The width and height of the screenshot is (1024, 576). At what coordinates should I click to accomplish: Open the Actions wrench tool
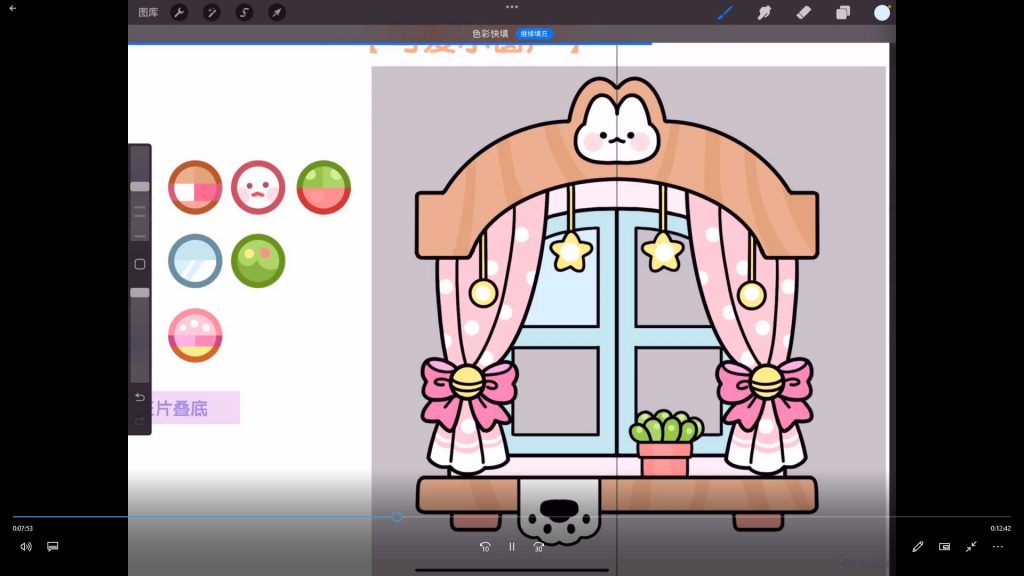tap(179, 13)
